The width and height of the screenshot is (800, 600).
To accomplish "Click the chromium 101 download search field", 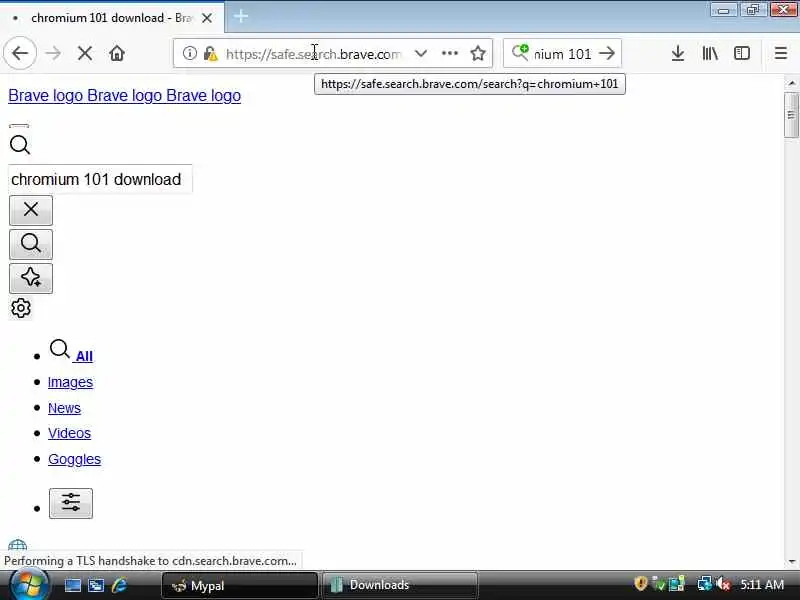I will point(100,179).
